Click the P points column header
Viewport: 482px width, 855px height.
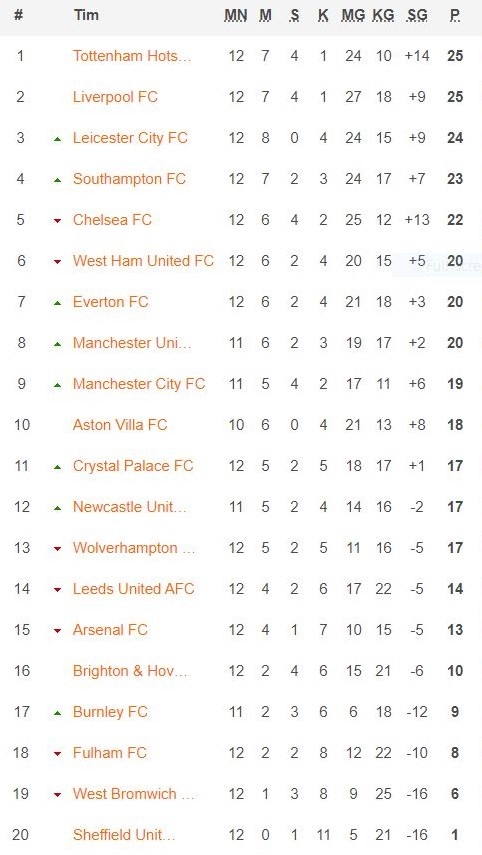pyautogui.click(x=455, y=16)
